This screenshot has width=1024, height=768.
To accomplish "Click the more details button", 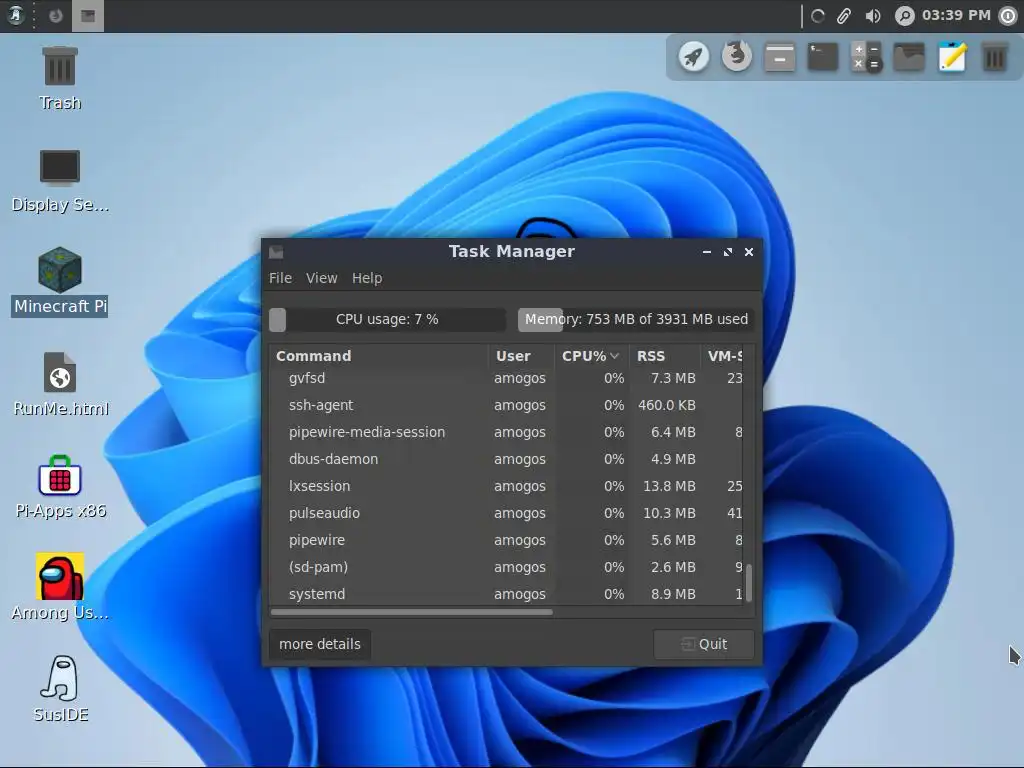I will pyautogui.click(x=320, y=644).
